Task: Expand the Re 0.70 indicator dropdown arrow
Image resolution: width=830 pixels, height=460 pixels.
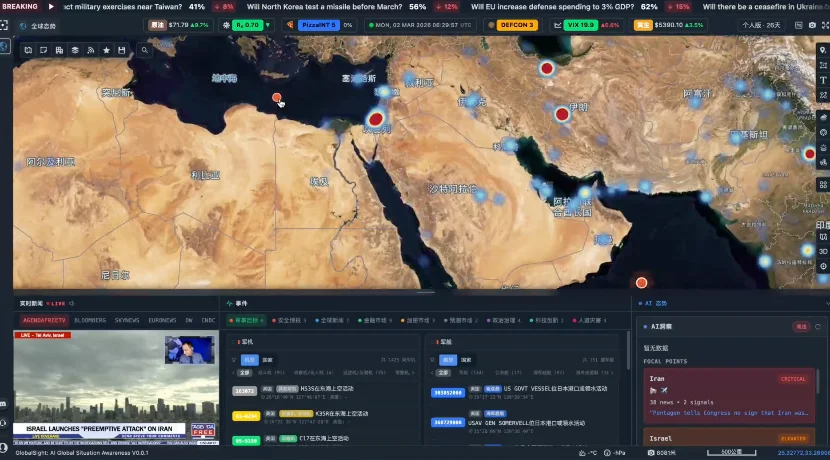Action: pos(266,25)
